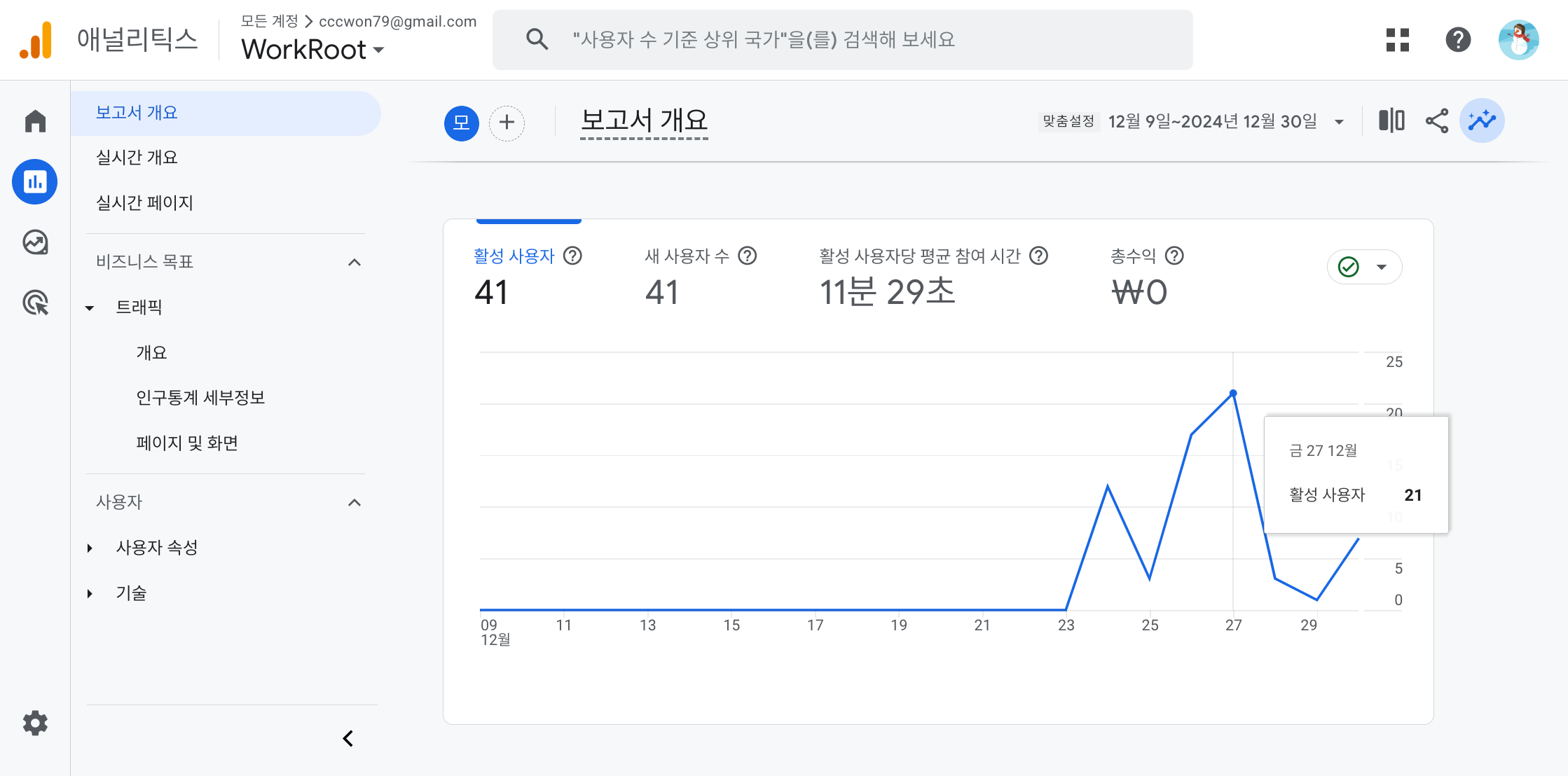This screenshot has height=776, width=1568.
Task: Click the 모든 계정 breadcrumb link
Action: click(270, 21)
